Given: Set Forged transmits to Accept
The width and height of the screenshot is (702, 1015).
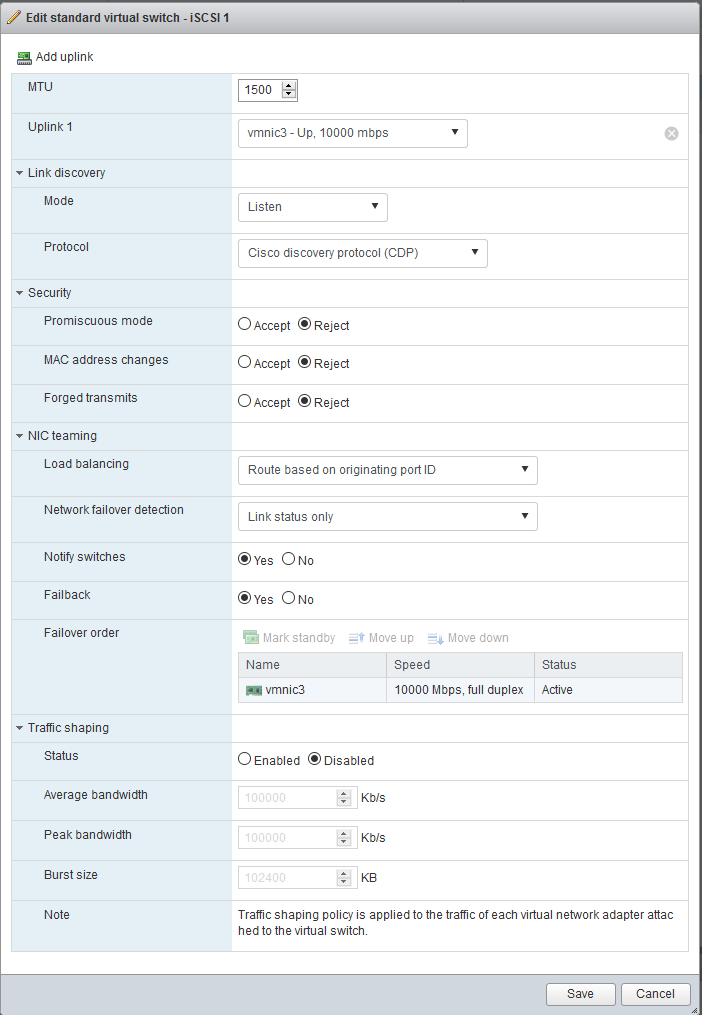Looking at the screenshot, I should (x=244, y=401).
